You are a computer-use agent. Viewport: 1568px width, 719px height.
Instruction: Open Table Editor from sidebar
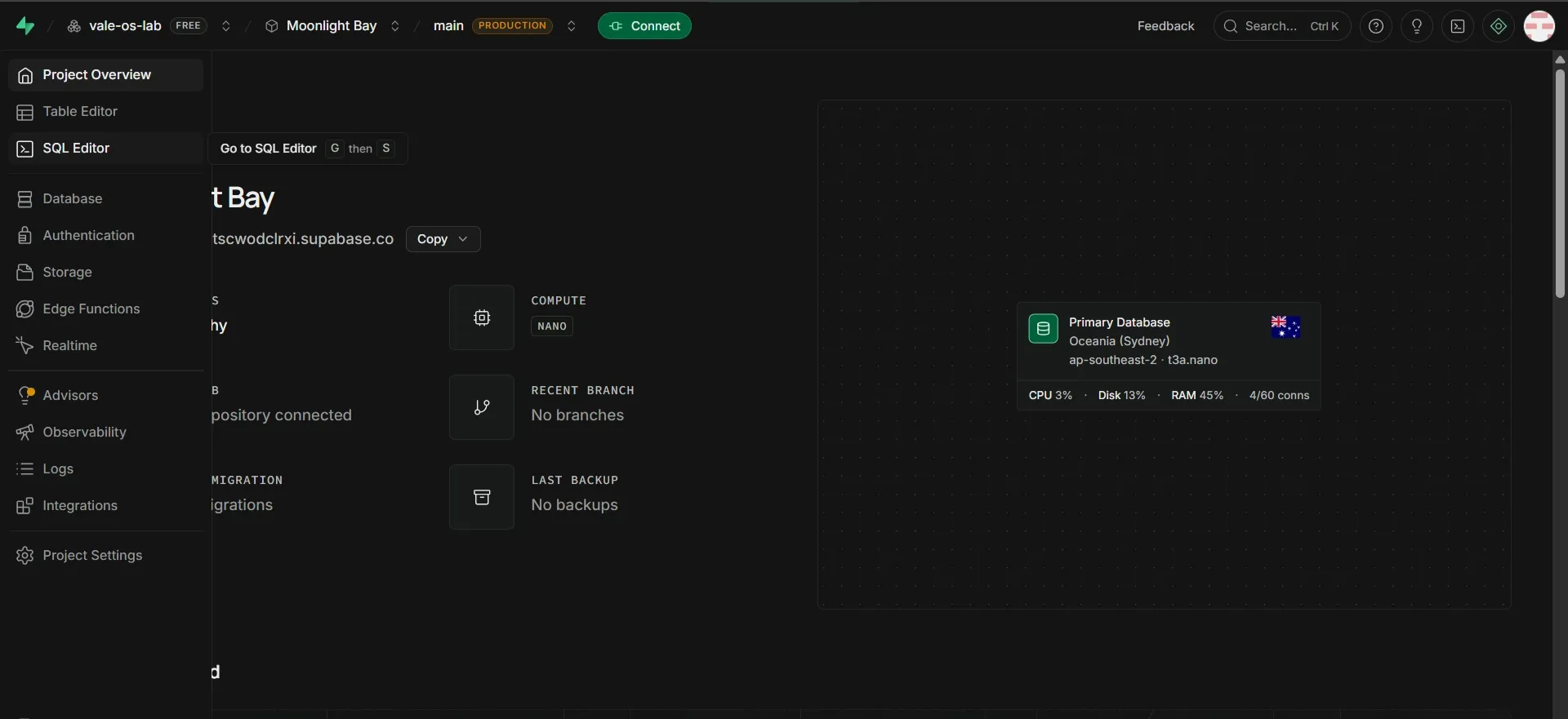click(x=106, y=112)
